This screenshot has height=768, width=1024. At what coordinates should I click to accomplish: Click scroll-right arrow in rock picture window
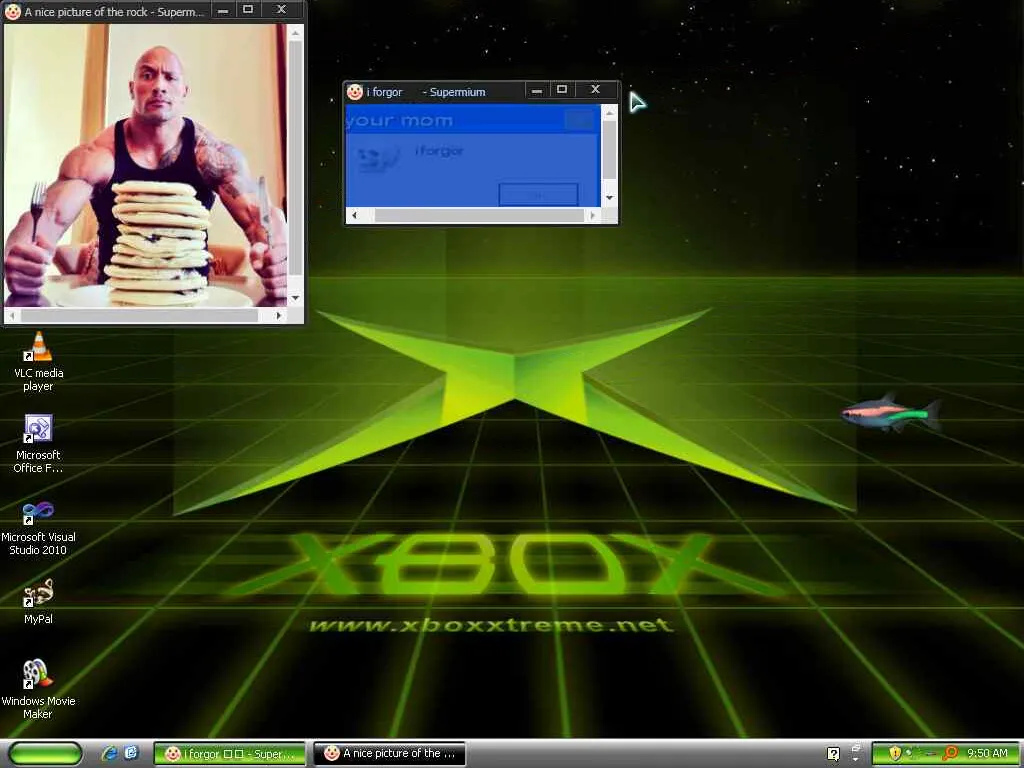(x=279, y=315)
